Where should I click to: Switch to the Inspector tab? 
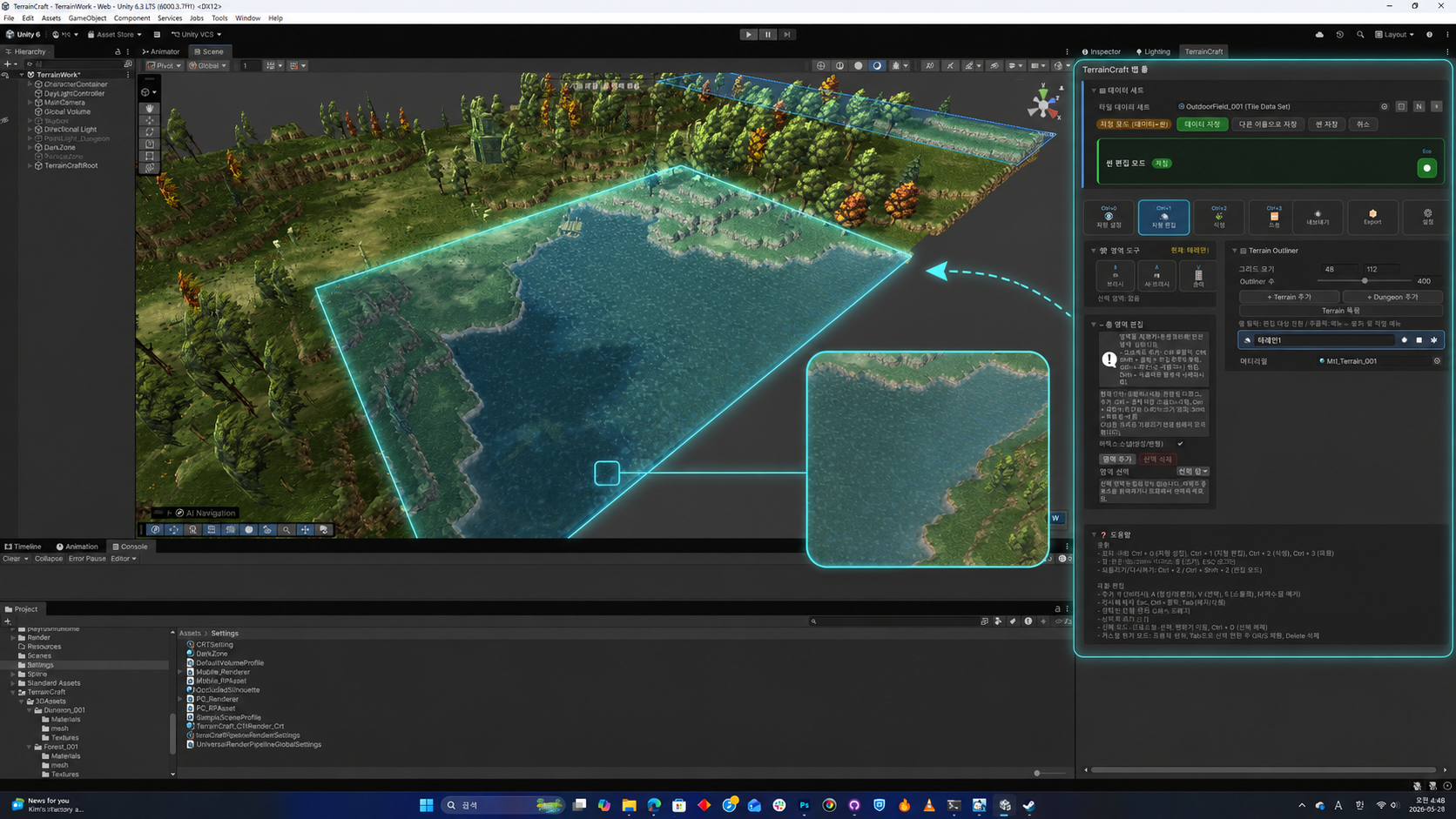(x=1101, y=51)
